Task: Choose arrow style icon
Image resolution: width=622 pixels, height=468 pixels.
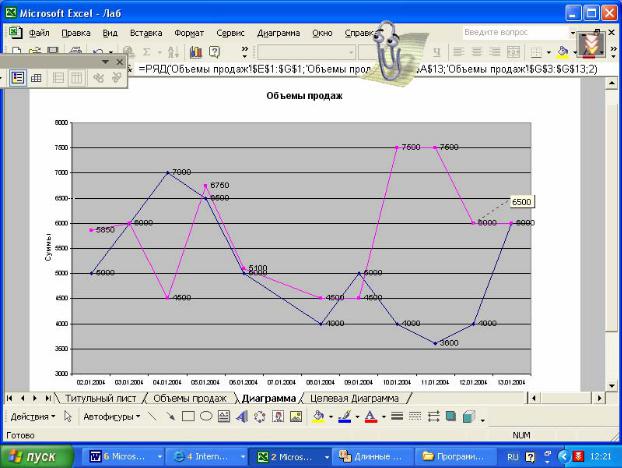Action: click(433, 416)
